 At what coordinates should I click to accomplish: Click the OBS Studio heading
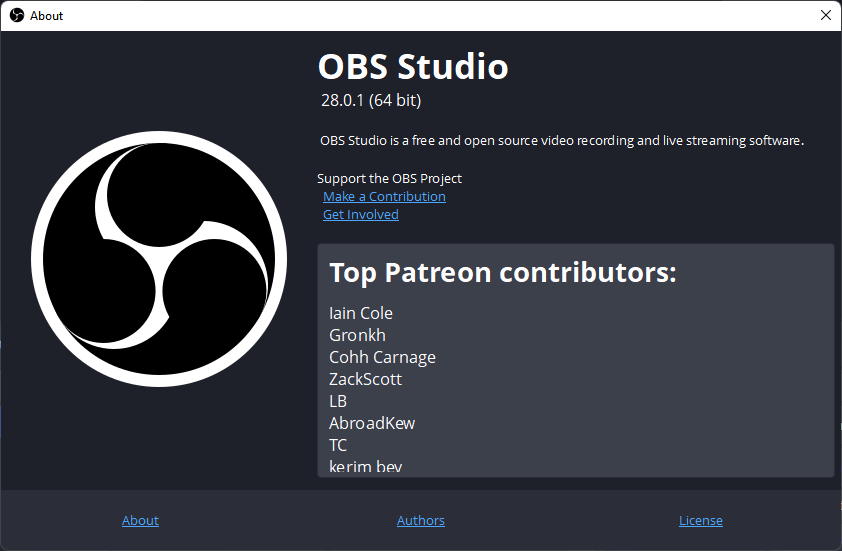click(x=413, y=67)
